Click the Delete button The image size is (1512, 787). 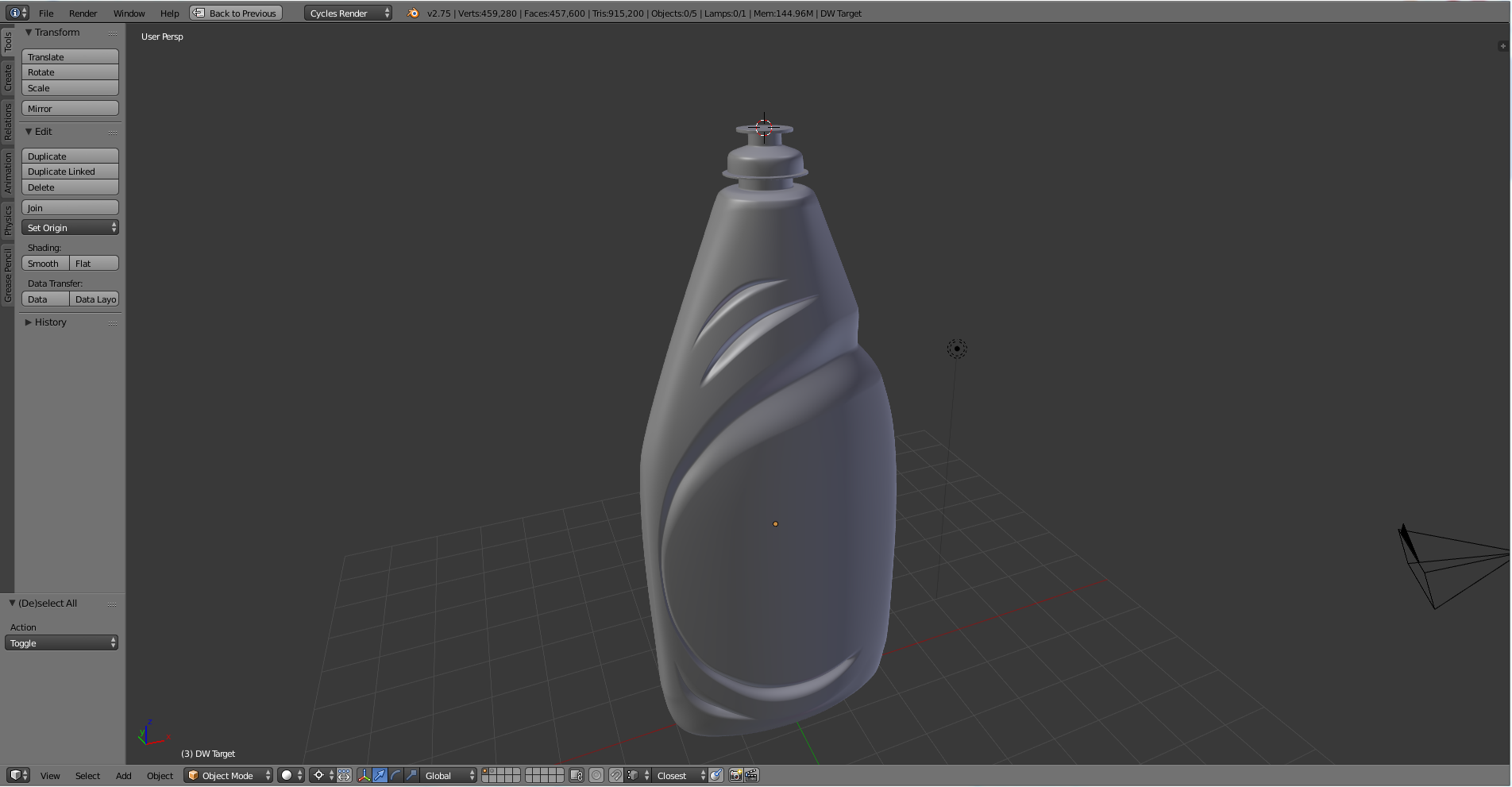point(70,187)
